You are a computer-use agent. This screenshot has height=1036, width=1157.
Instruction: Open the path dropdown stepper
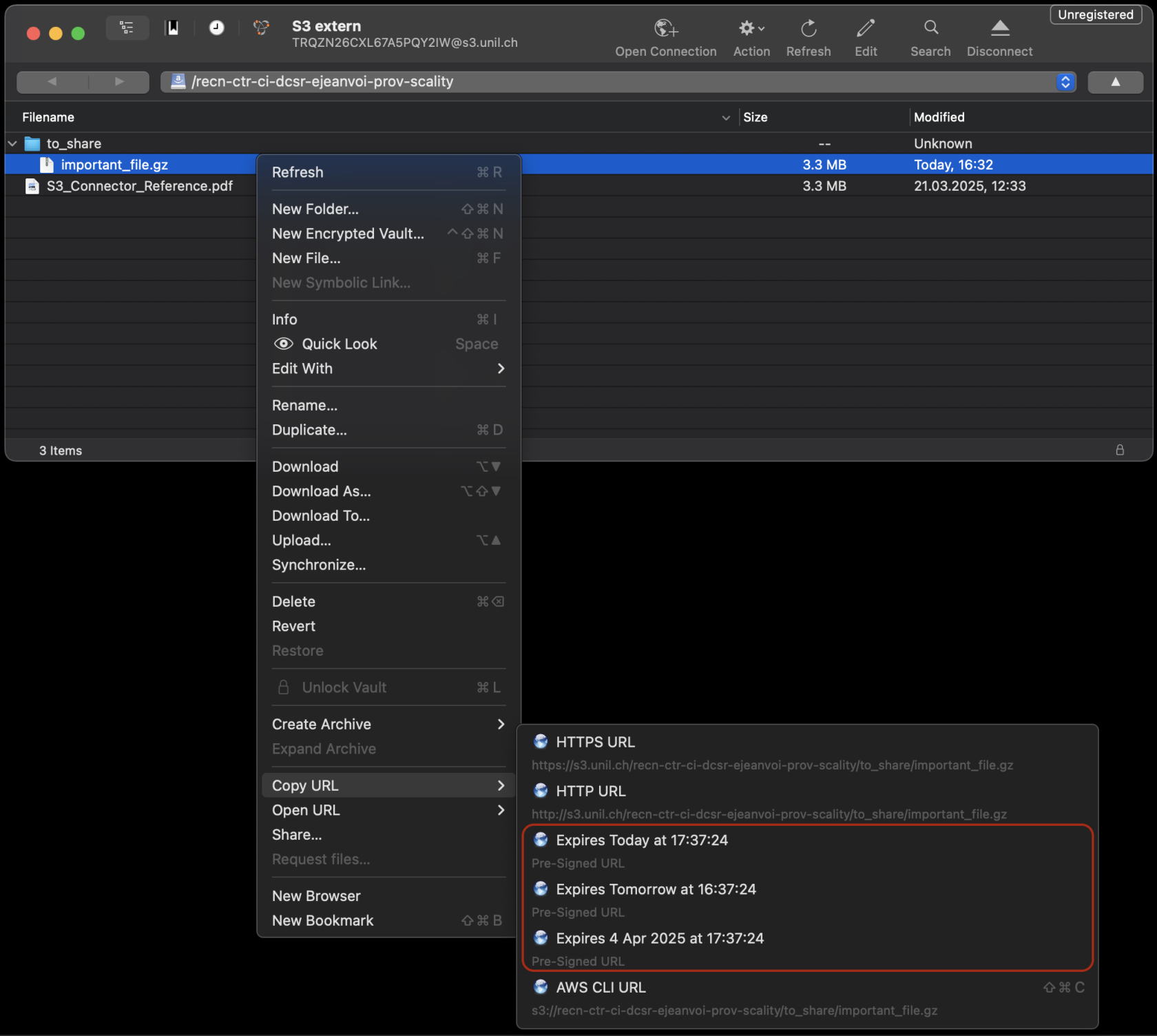(x=1065, y=82)
